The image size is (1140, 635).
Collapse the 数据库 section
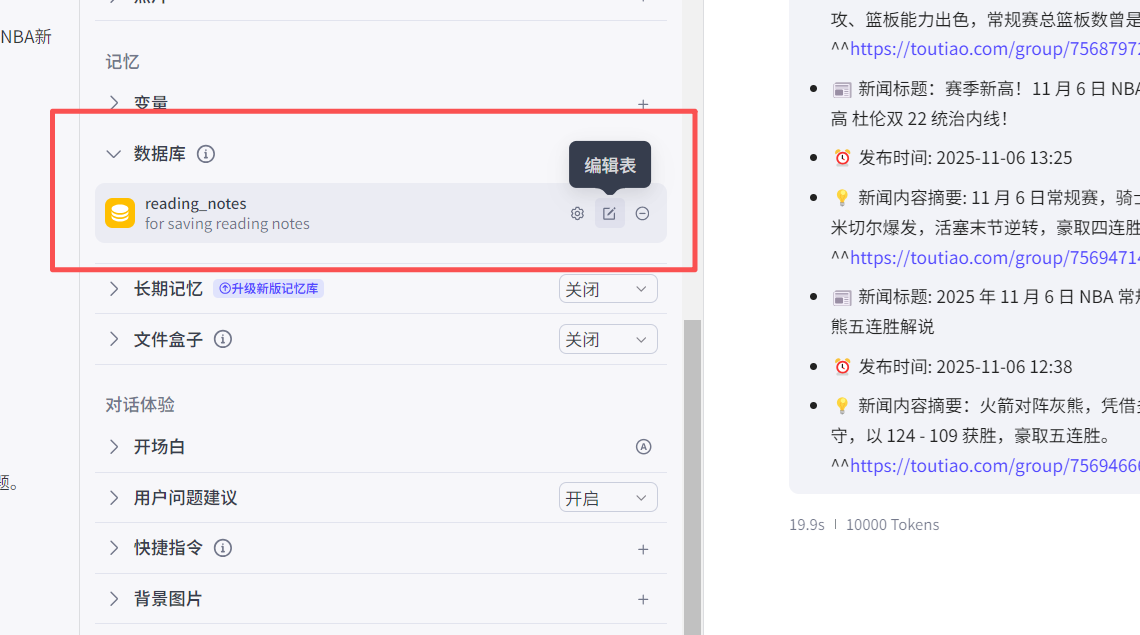(113, 154)
